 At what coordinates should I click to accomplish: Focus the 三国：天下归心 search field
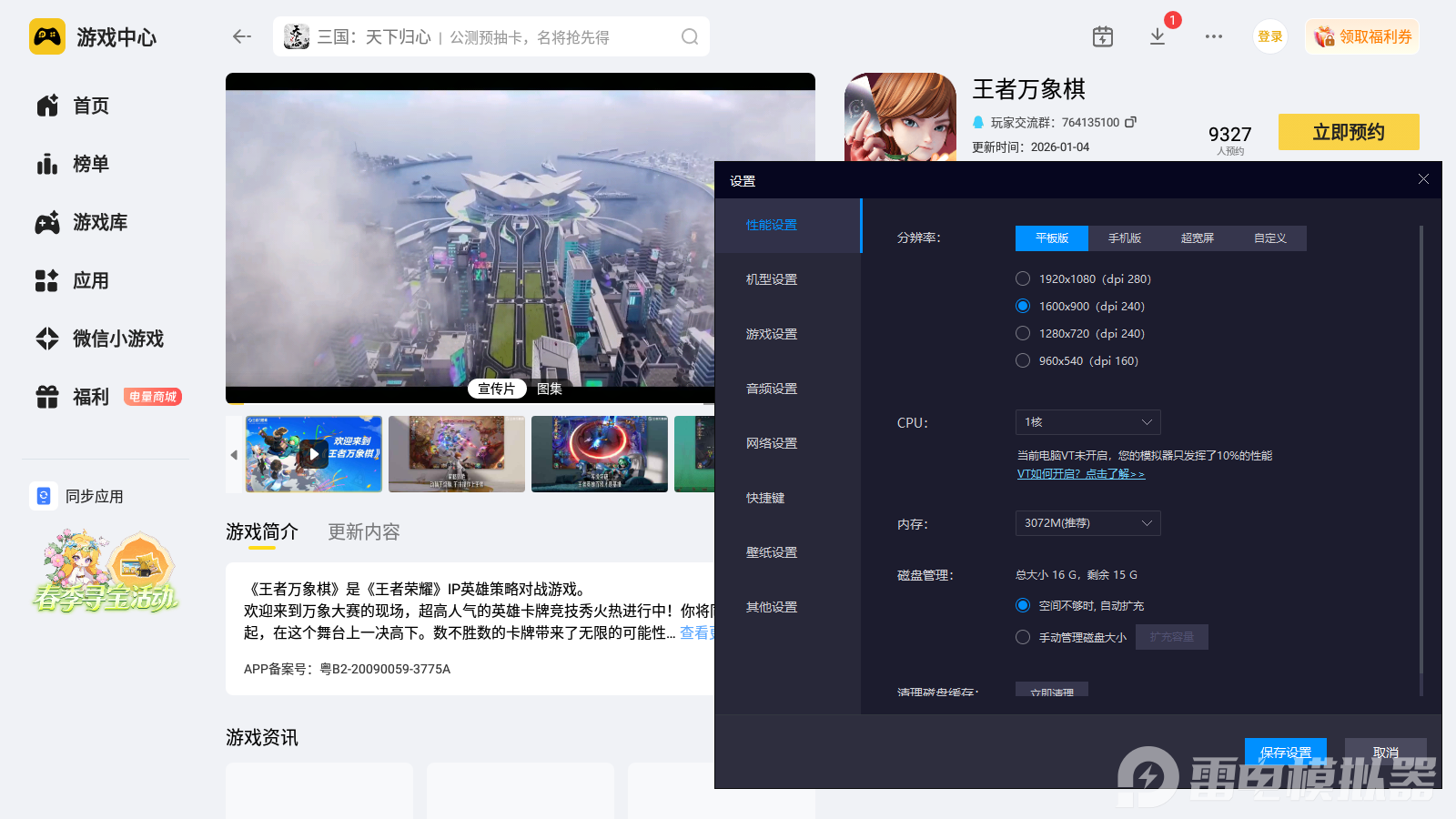tap(491, 36)
